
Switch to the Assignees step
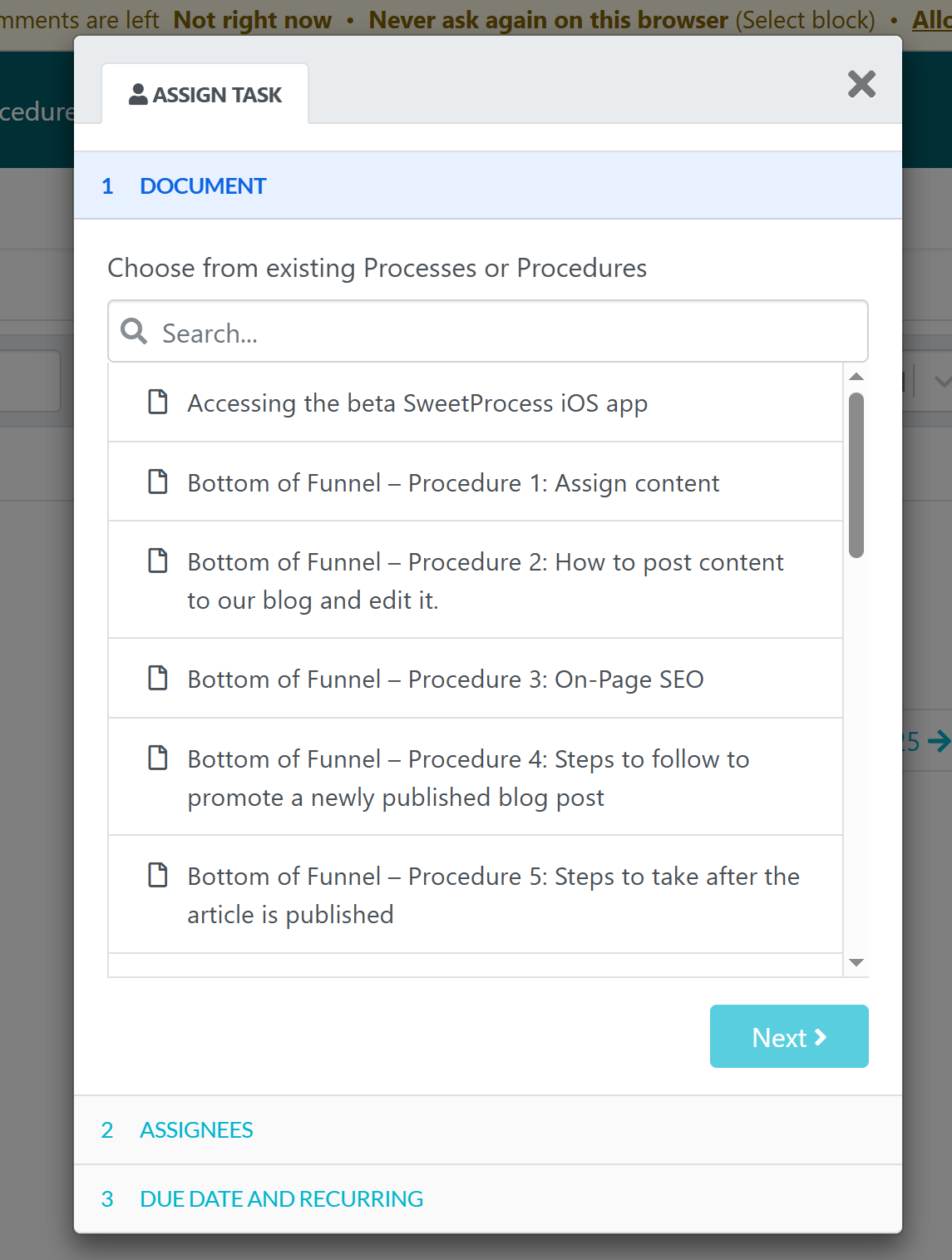click(x=196, y=1130)
